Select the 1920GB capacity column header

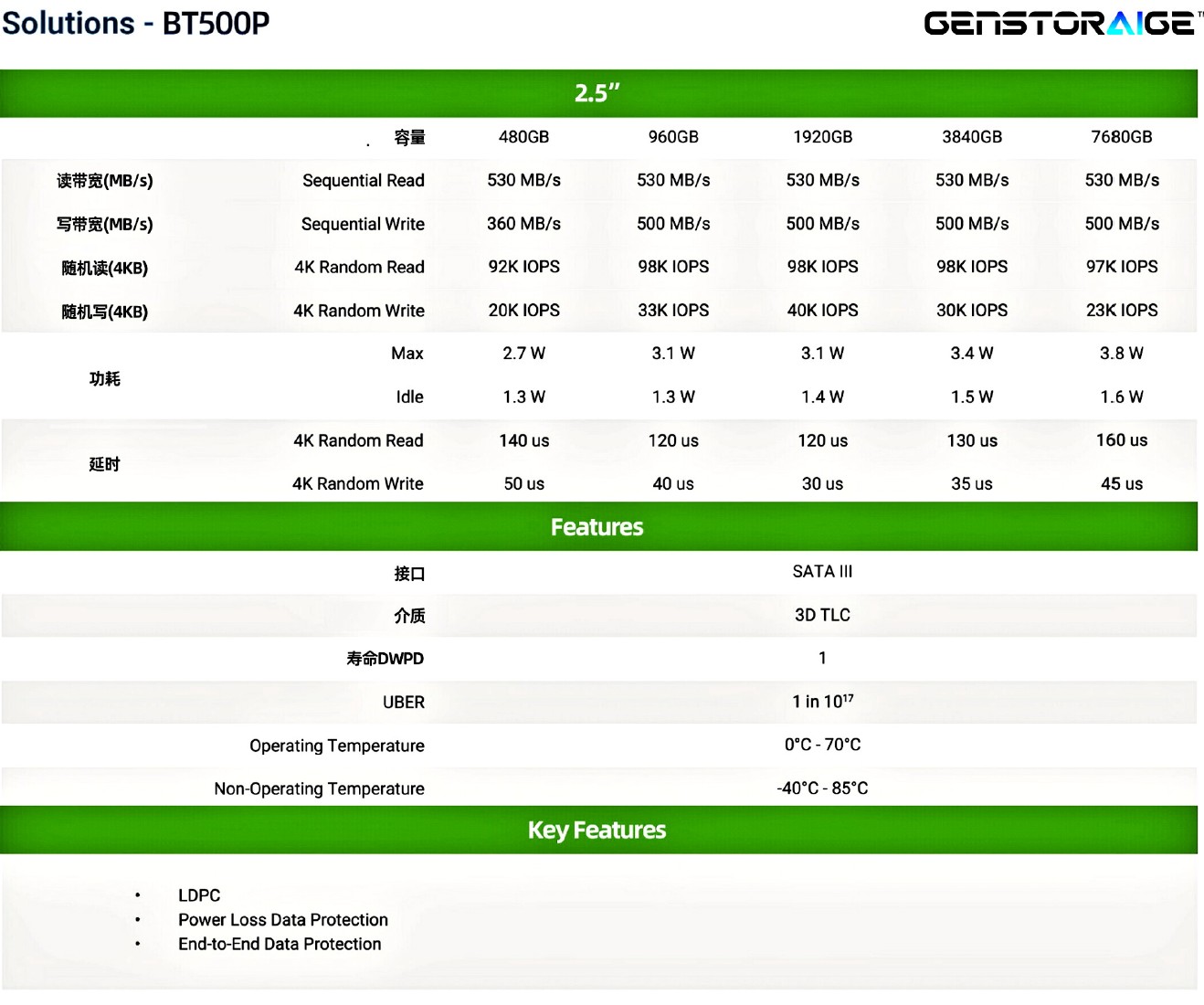823,137
